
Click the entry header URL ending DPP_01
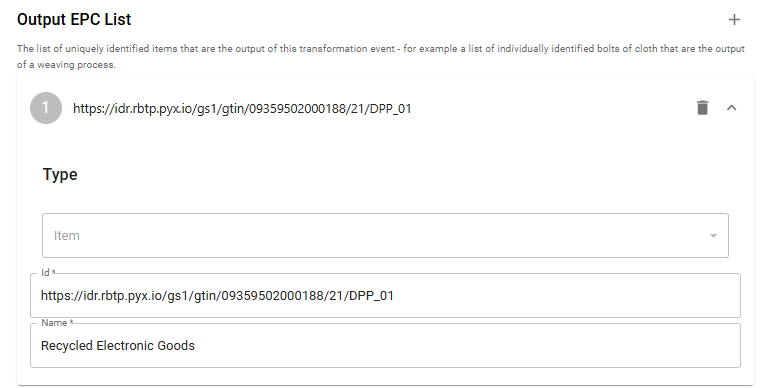[242, 108]
